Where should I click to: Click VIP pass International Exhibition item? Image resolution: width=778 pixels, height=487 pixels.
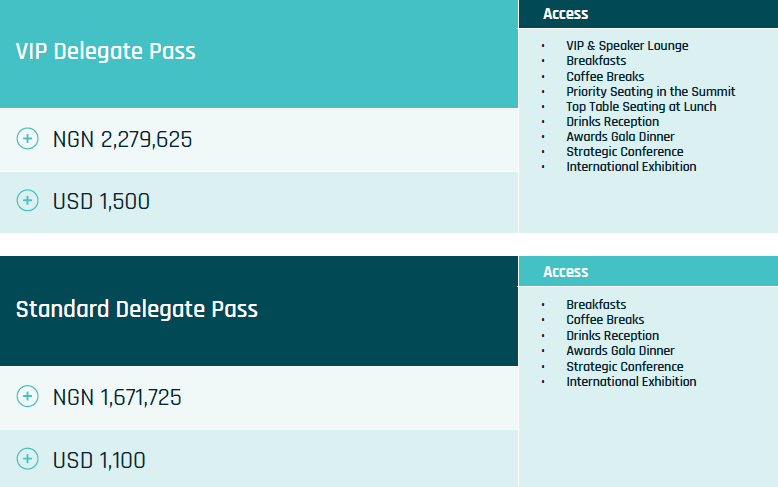tap(631, 167)
